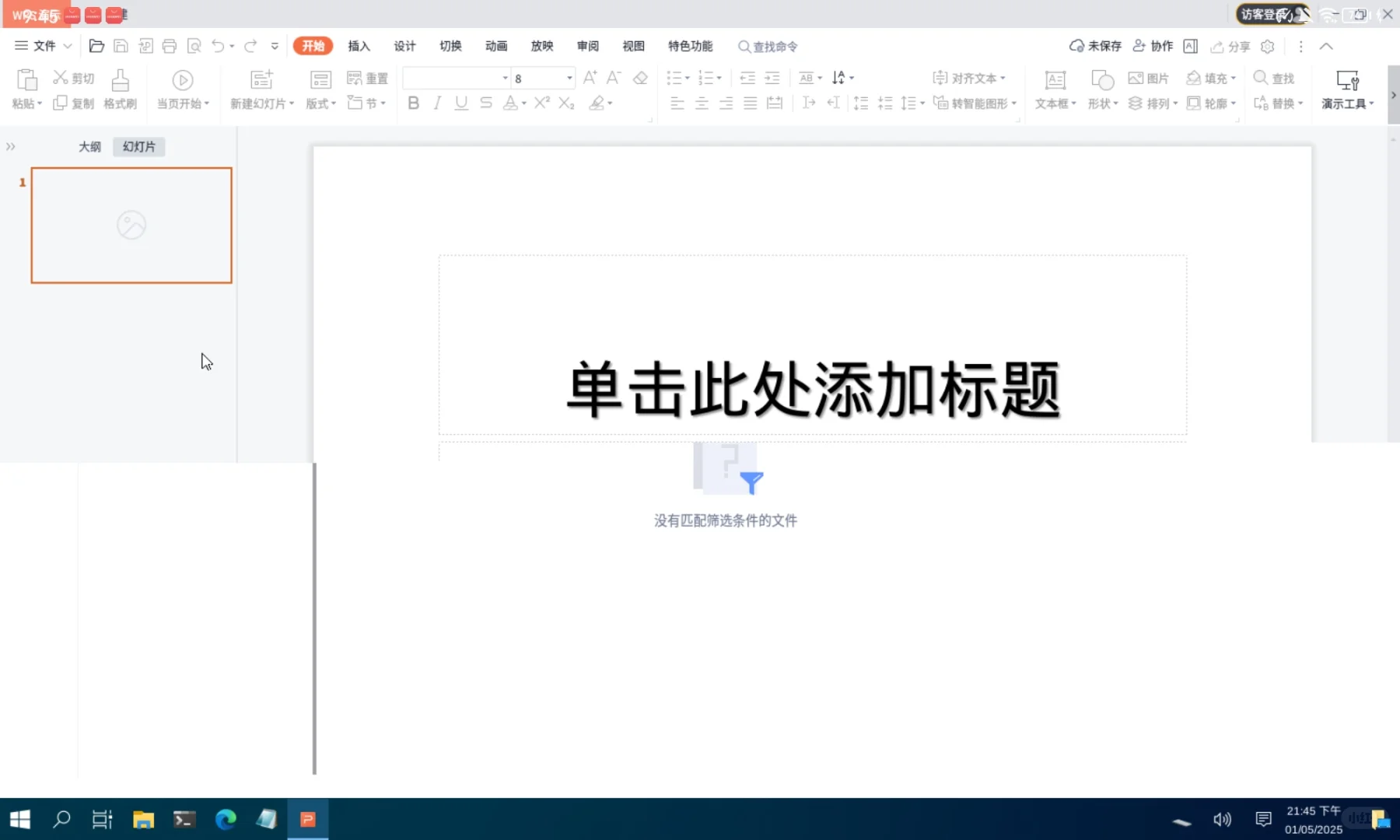Insert a picture (图片)
The height and width of the screenshot is (840, 1400).
click(x=1150, y=78)
